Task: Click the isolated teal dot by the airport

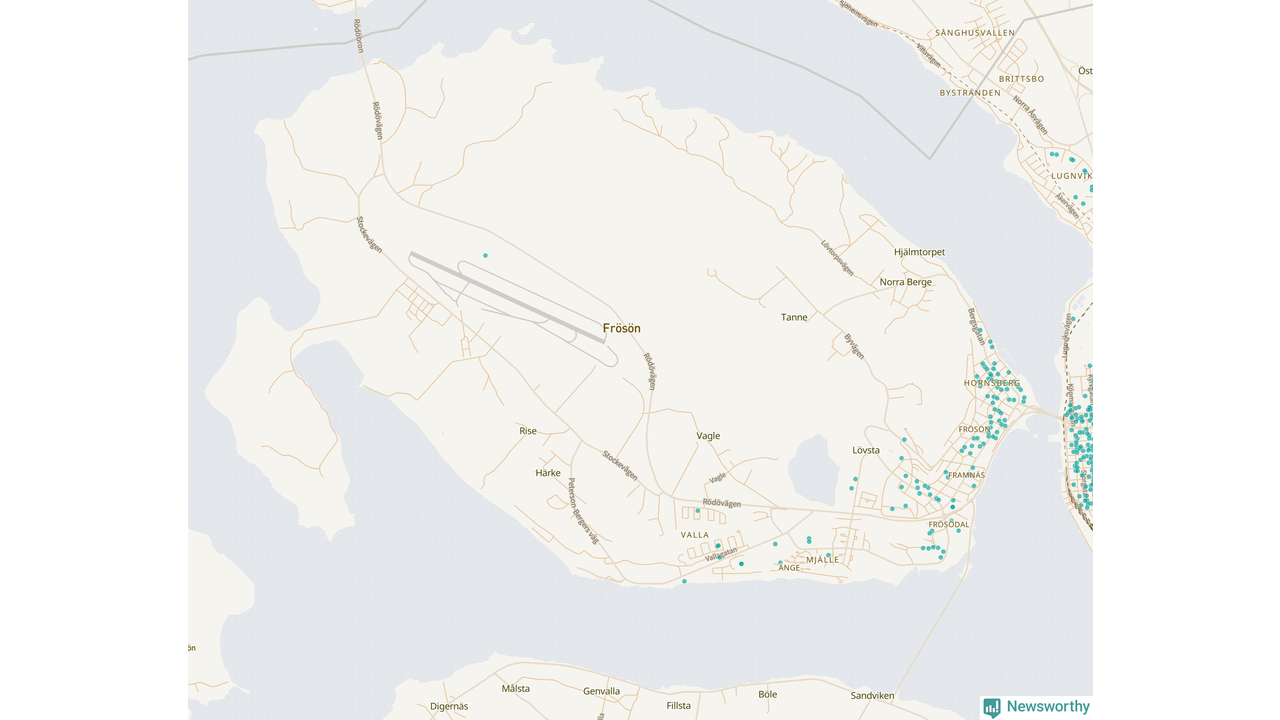Action: (485, 256)
